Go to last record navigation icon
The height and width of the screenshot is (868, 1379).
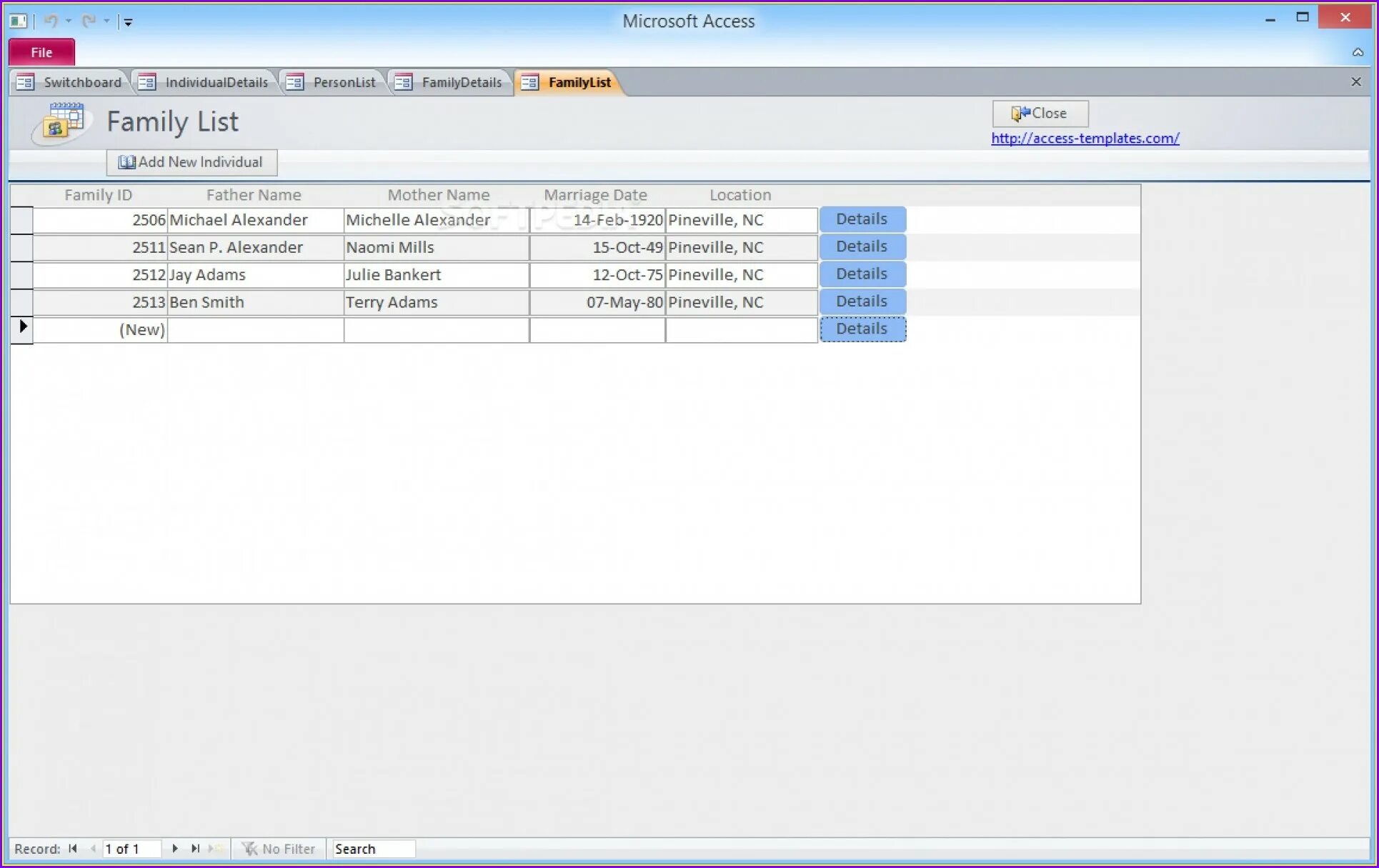tap(195, 849)
